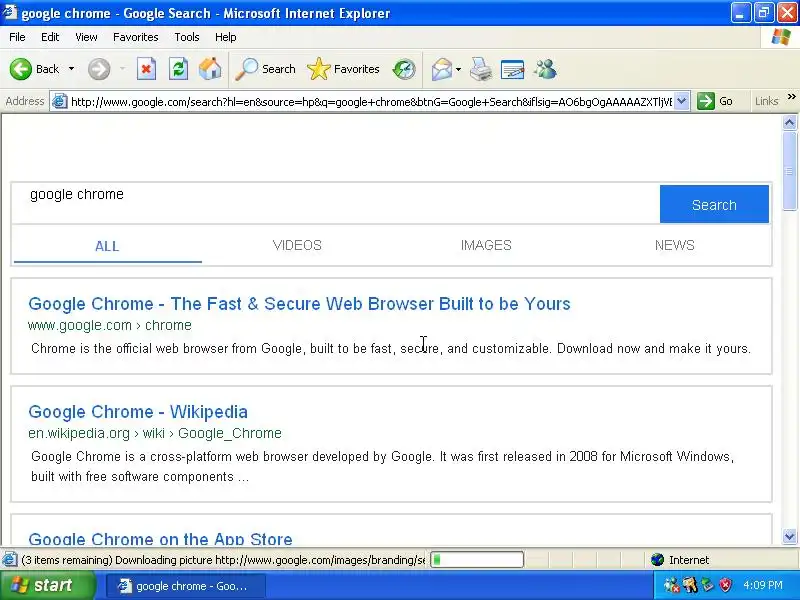Expand the Address bar dropdown arrow
The image size is (800, 600).
(x=682, y=101)
